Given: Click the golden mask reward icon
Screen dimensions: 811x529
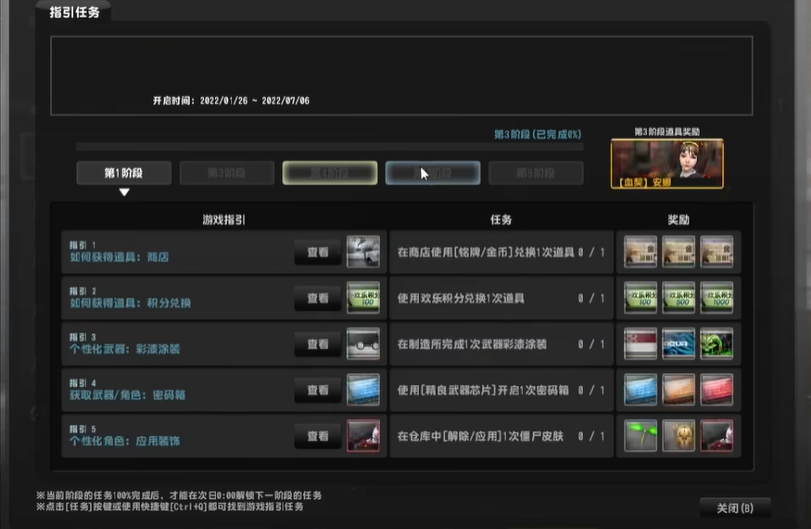Looking at the screenshot, I should coord(679,436).
